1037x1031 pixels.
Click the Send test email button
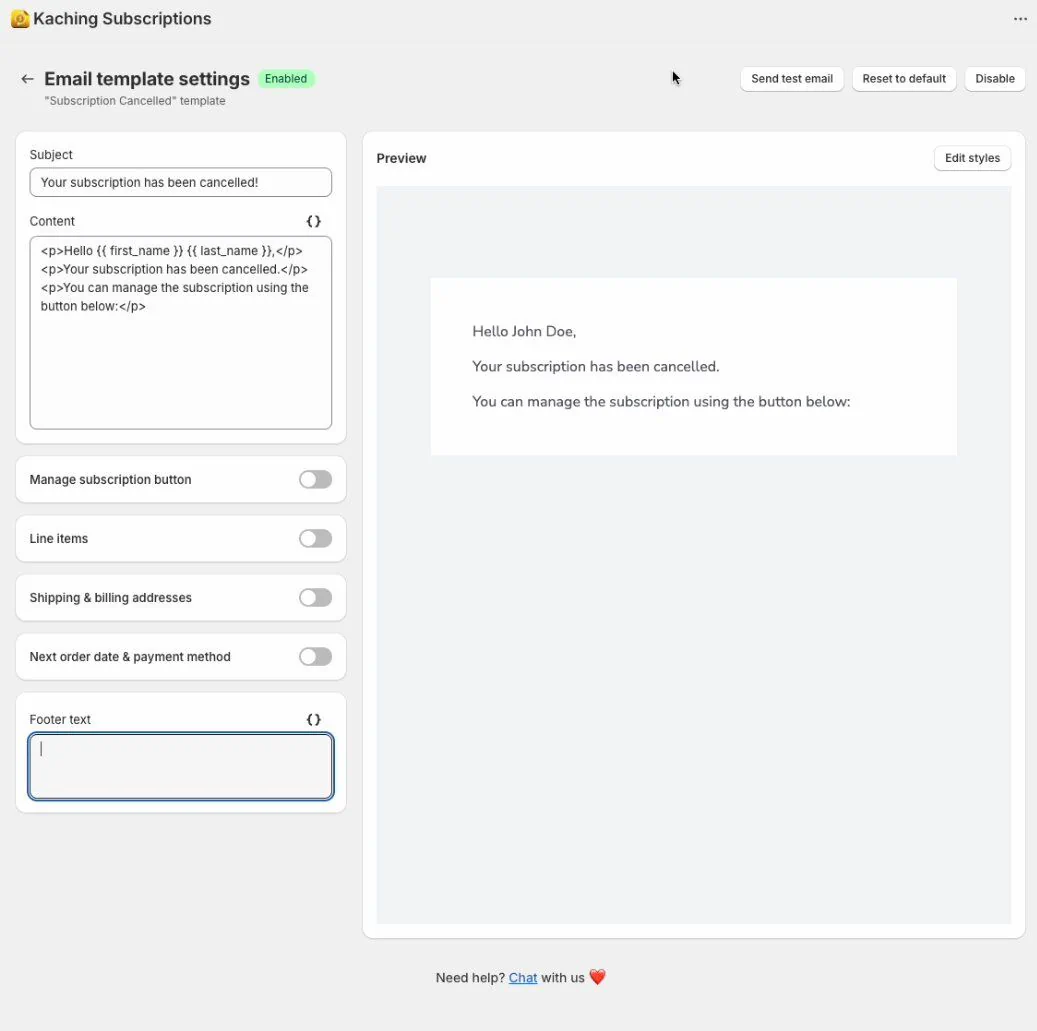point(792,79)
